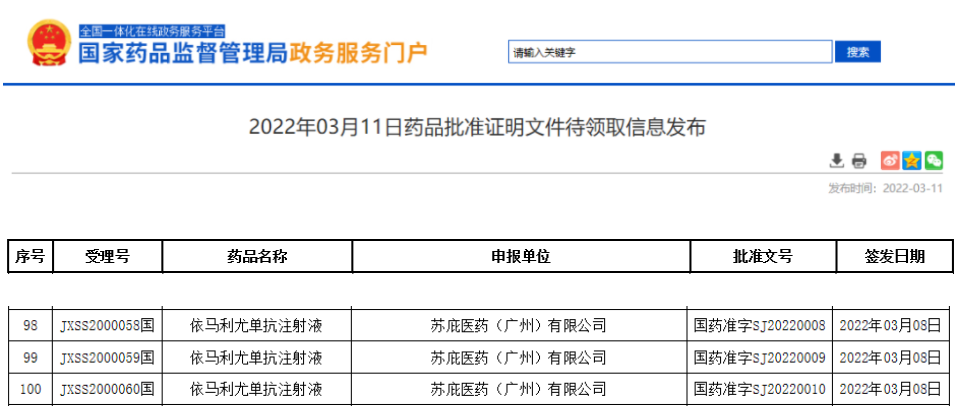This screenshot has width=966, height=417.
Task: Focus the keyword search input field
Action: [x=670, y=52]
